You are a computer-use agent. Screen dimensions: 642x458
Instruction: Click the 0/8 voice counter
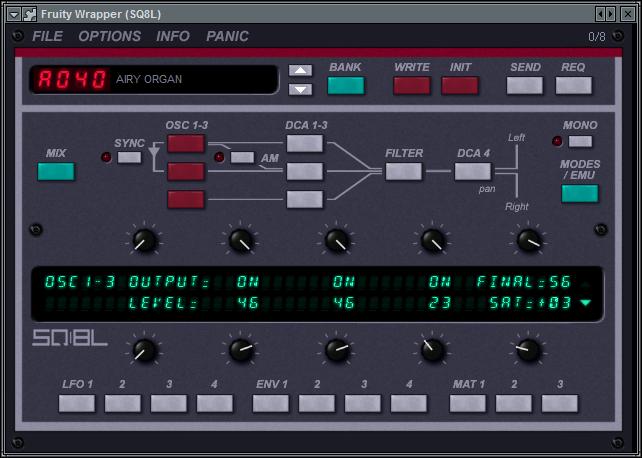tap(597, 37)
